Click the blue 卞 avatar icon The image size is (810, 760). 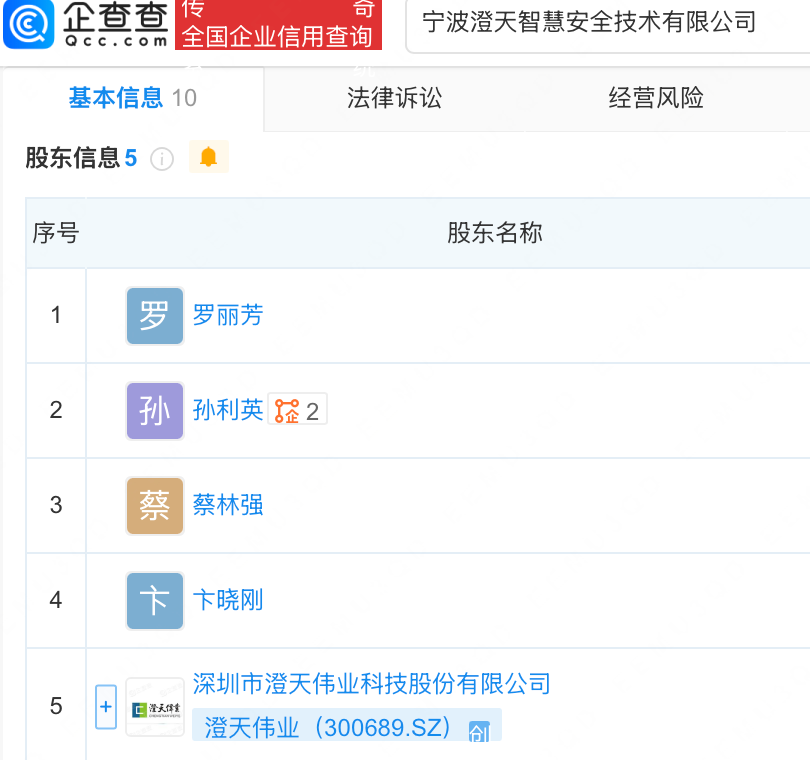click(x=155, y=601)
